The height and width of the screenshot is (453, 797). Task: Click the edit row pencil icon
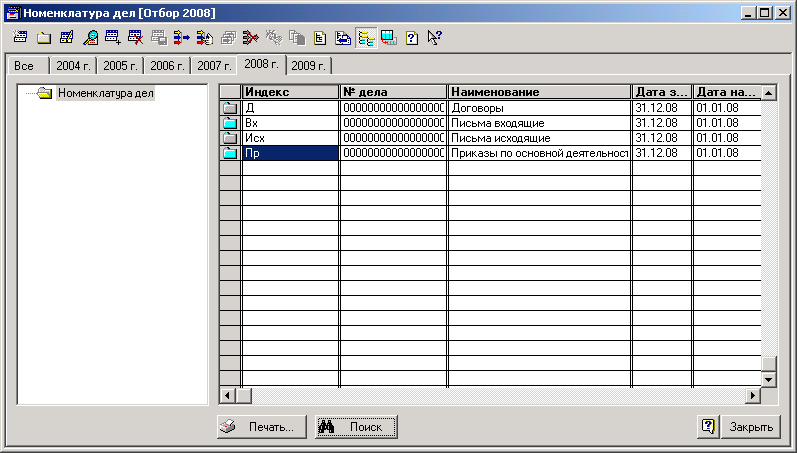67,38
